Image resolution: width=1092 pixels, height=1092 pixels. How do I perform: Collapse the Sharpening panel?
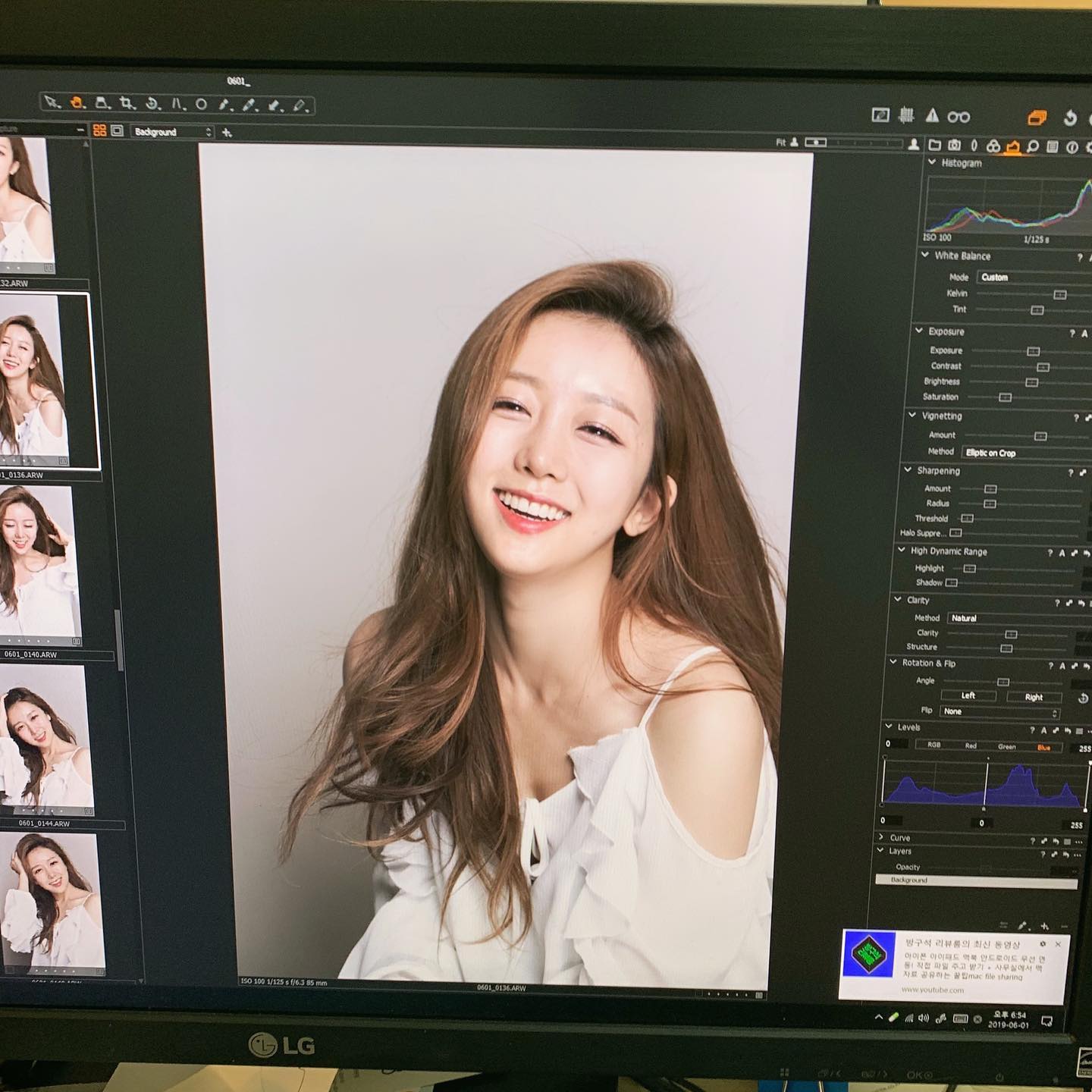(x=908, y=470)
